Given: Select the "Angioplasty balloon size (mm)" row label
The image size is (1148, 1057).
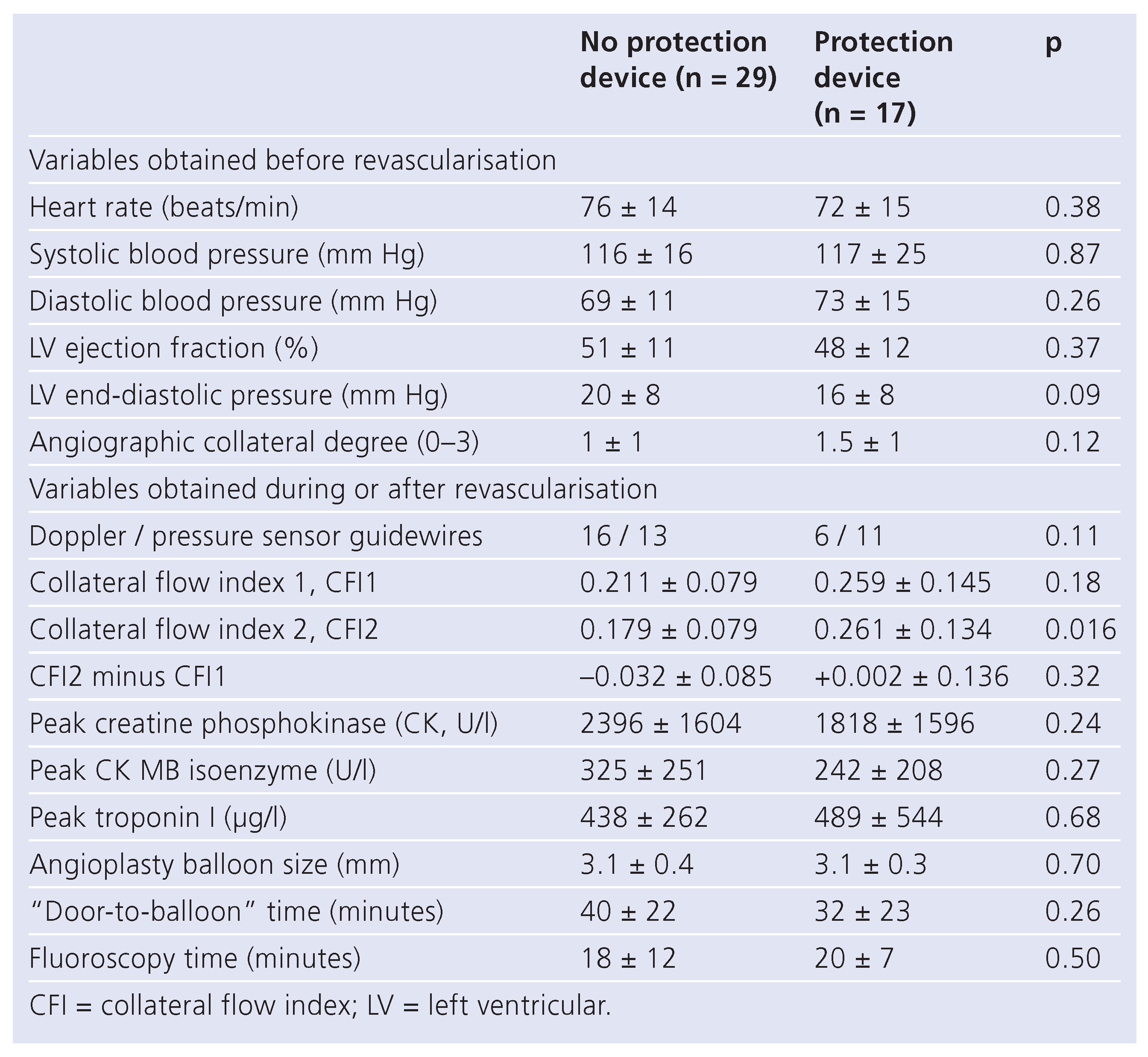Looking at the screenshot, I should (x=214, y=864).
